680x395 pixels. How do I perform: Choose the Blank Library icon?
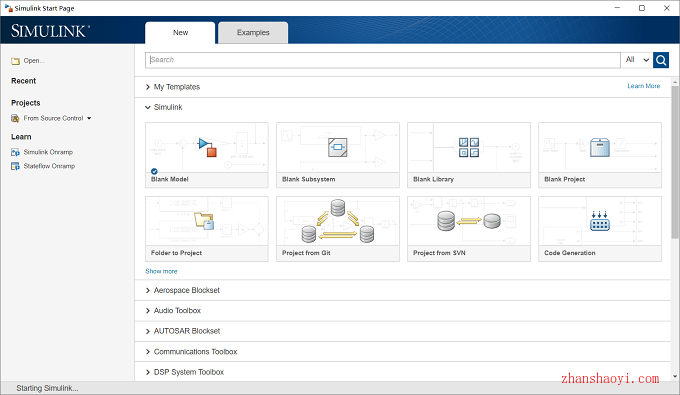[x=469, y=147]
